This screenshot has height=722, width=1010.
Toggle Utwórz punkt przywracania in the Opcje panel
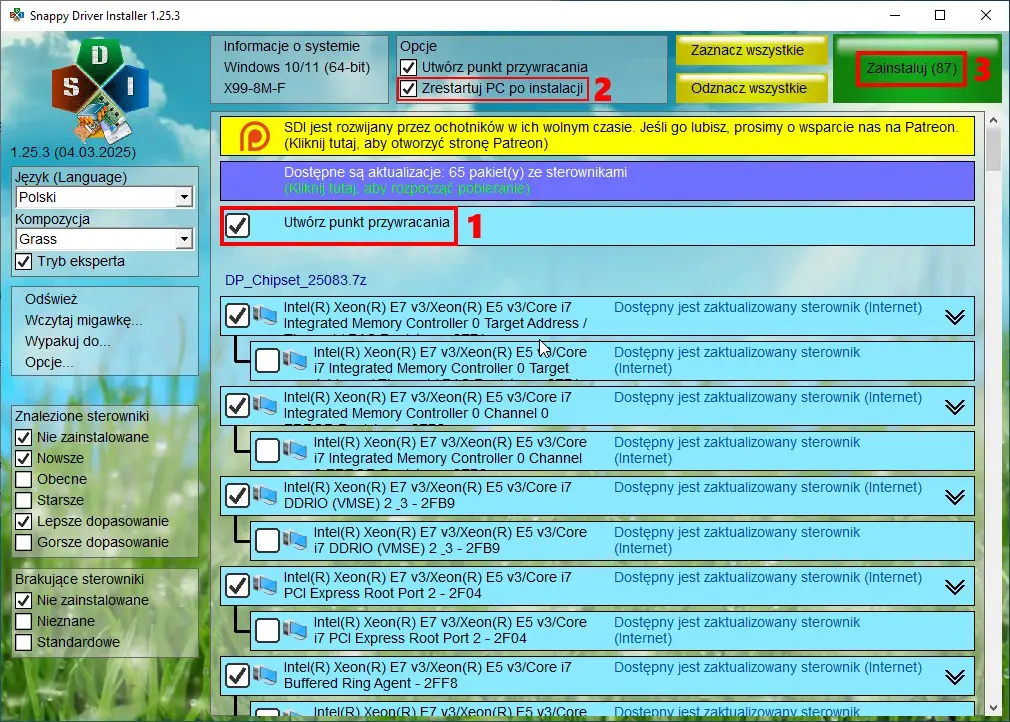point(408,67)
